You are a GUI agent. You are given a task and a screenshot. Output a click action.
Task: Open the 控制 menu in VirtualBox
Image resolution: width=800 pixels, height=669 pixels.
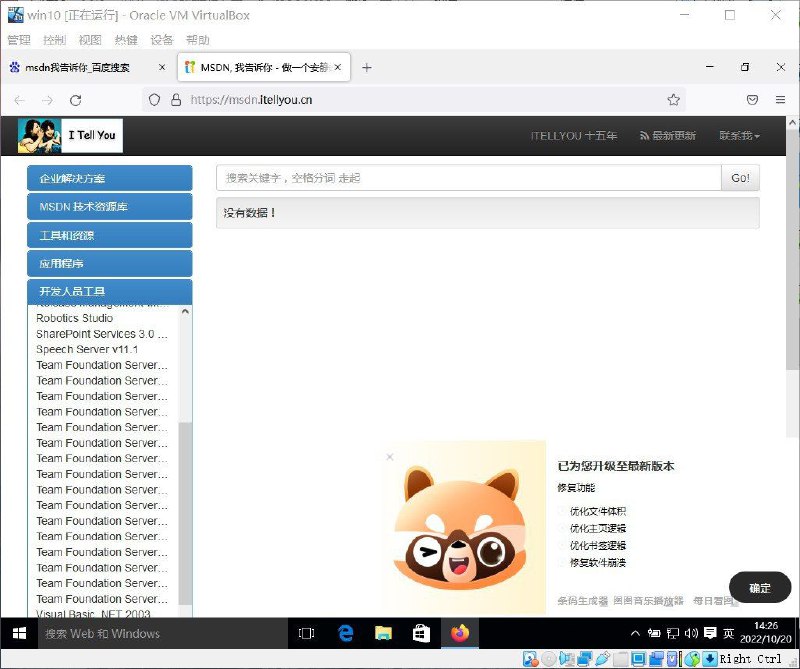[x=55, y=40]
